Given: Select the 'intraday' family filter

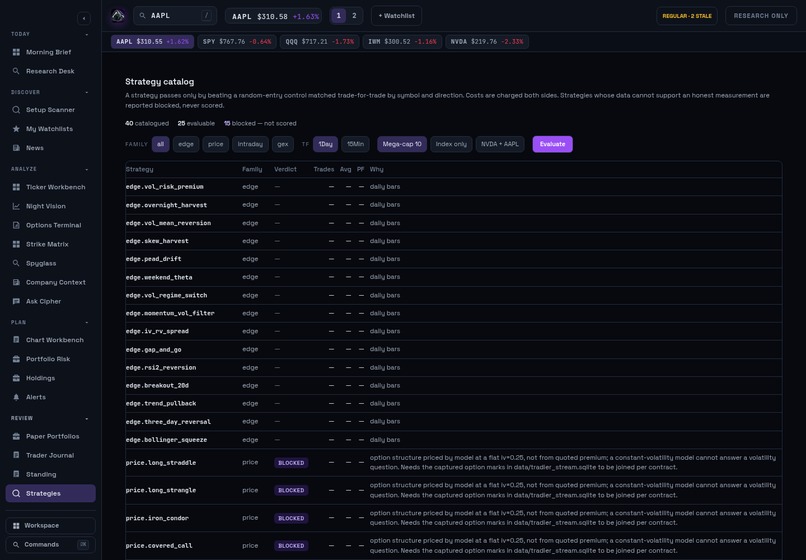Looking at the screenshot, I should (250, 144).
